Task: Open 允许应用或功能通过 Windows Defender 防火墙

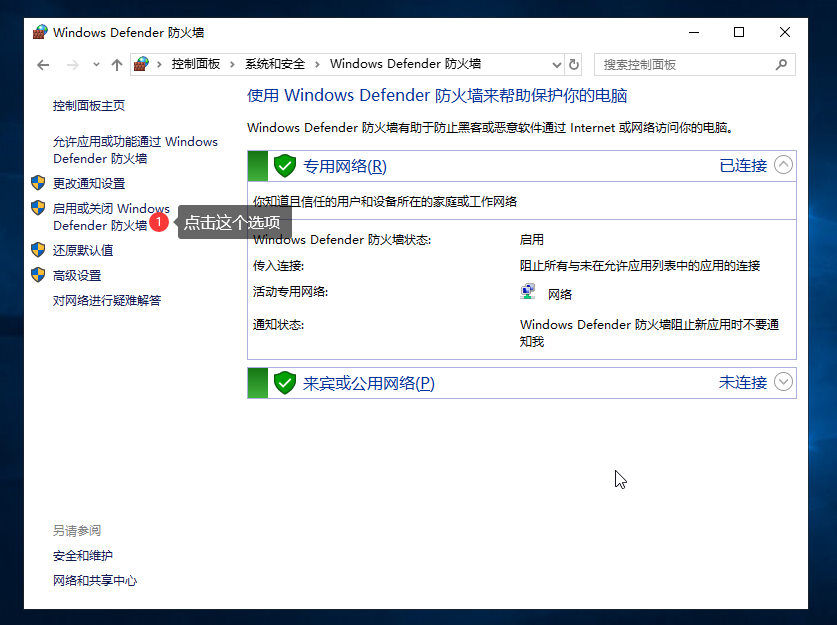Action: tap(135, 150)
